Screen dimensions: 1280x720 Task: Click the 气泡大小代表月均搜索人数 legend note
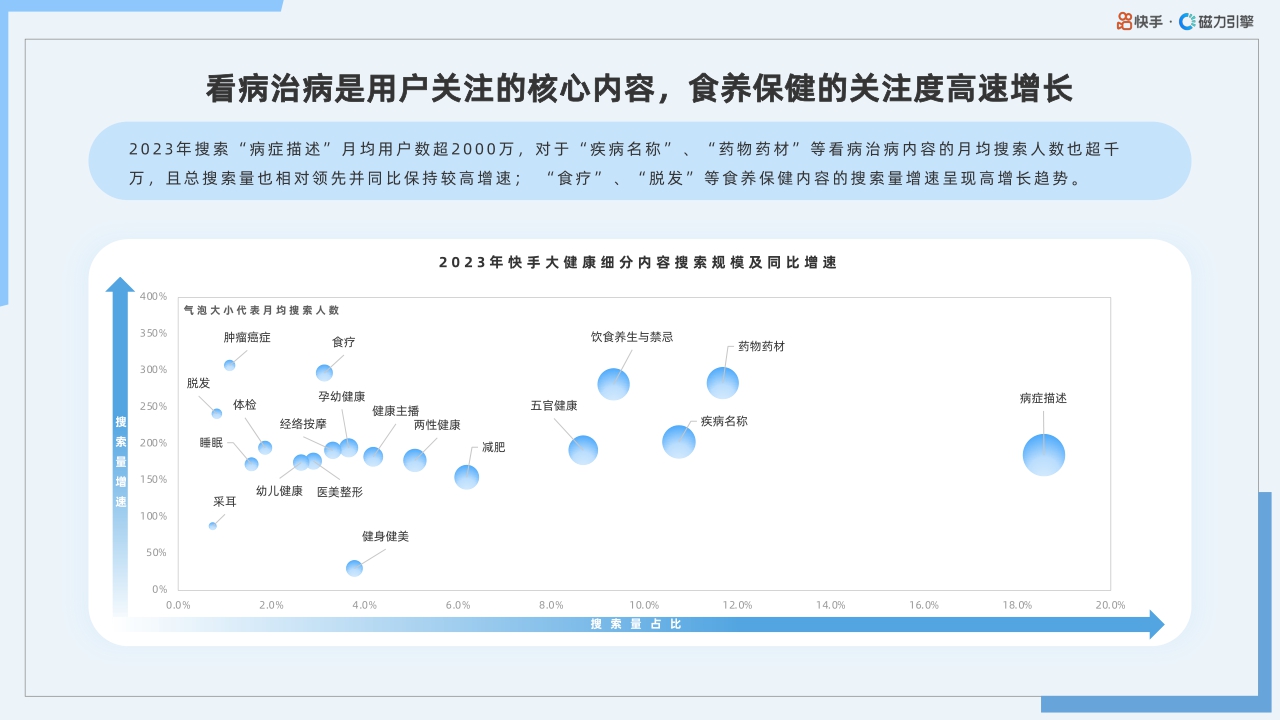263,310
